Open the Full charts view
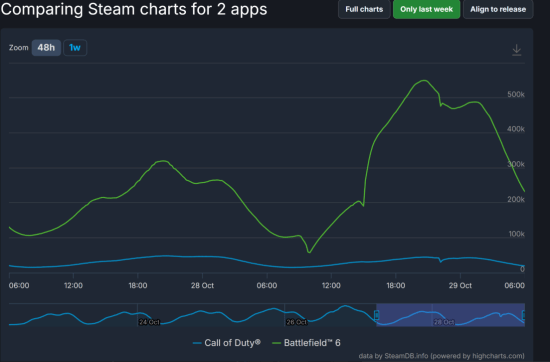 point(364,9)
